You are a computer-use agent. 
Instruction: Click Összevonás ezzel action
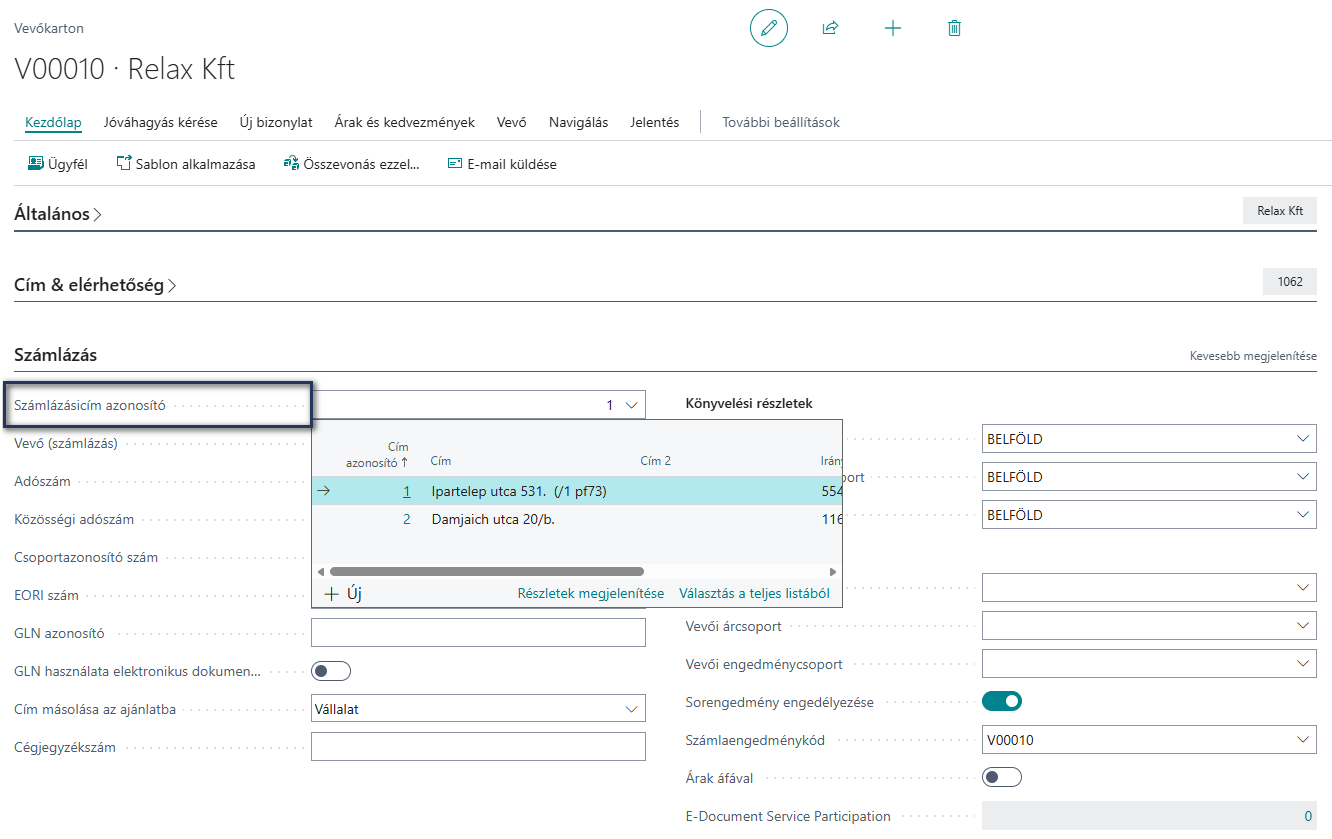point(351,164)
